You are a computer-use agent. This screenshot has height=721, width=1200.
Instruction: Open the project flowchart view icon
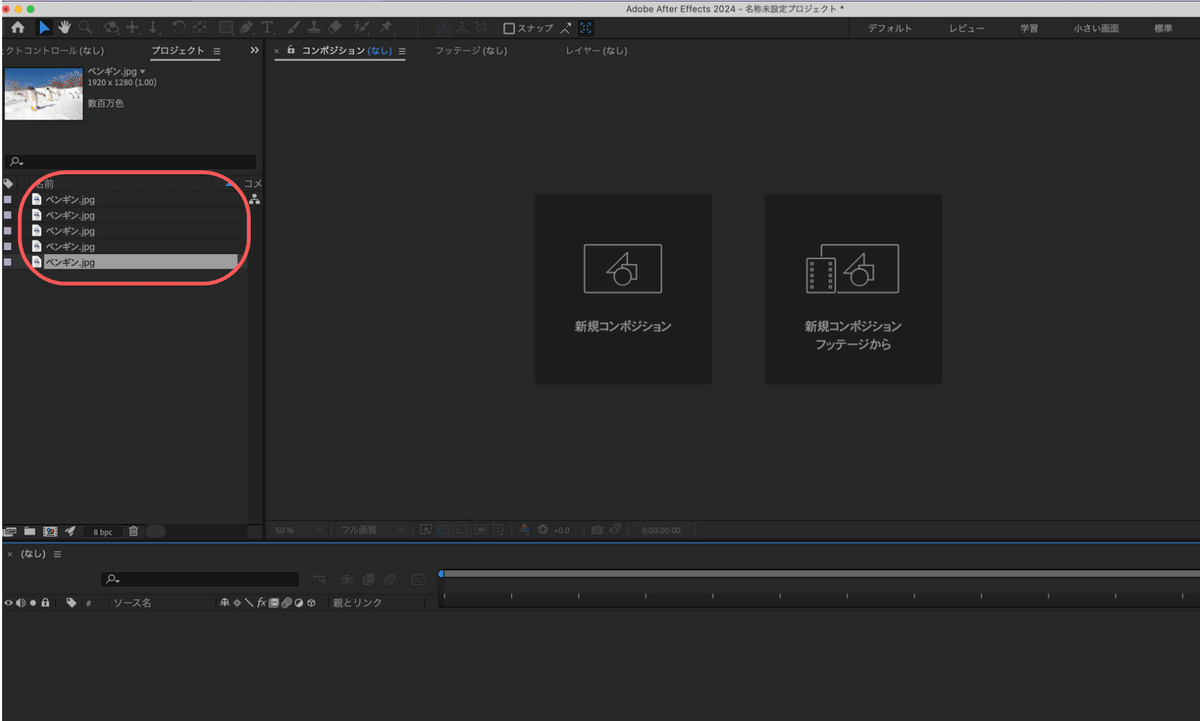254,199
